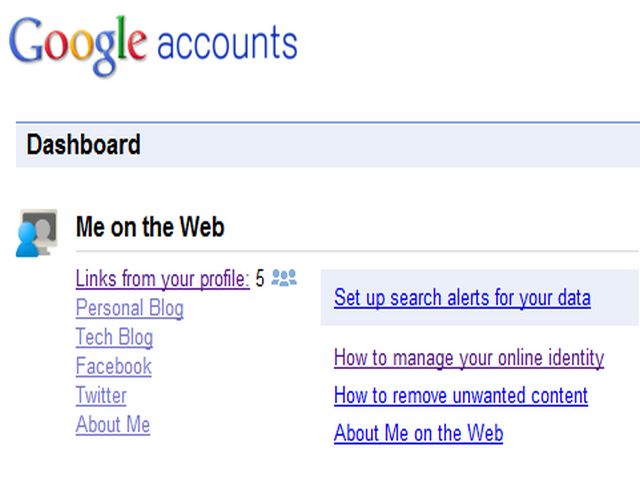Screen dimensions: 640x480
Task: Open How to remove unwanted content
Action: pyautogui.click(x=460, y=395)
